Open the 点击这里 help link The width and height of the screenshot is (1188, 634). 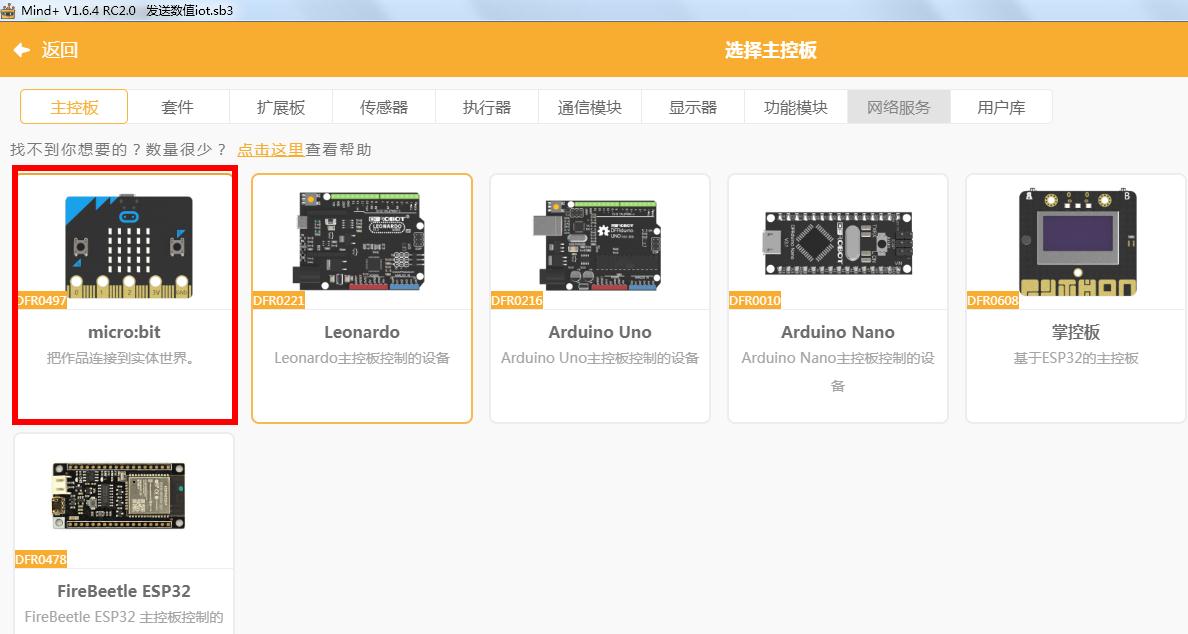(270, 150)
